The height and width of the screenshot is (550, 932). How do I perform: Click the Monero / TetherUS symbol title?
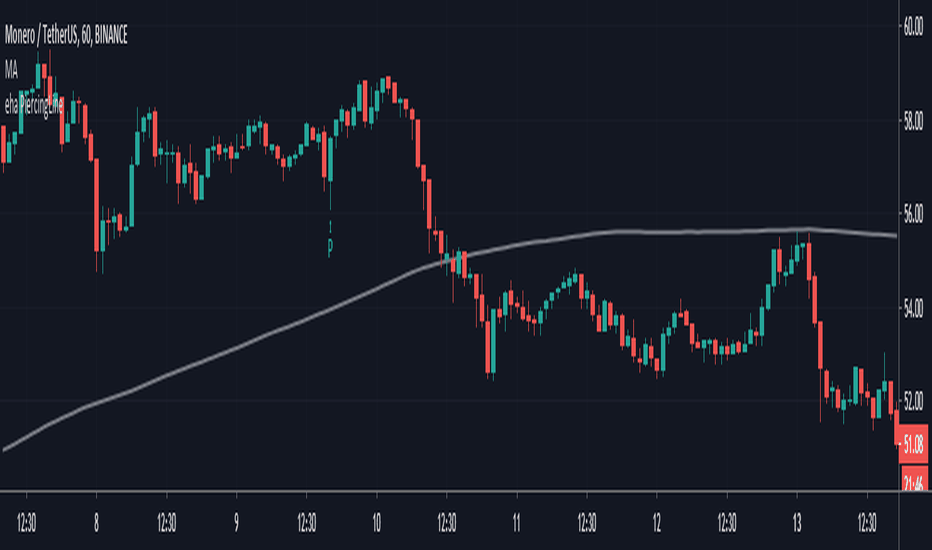tap(66, 36)
